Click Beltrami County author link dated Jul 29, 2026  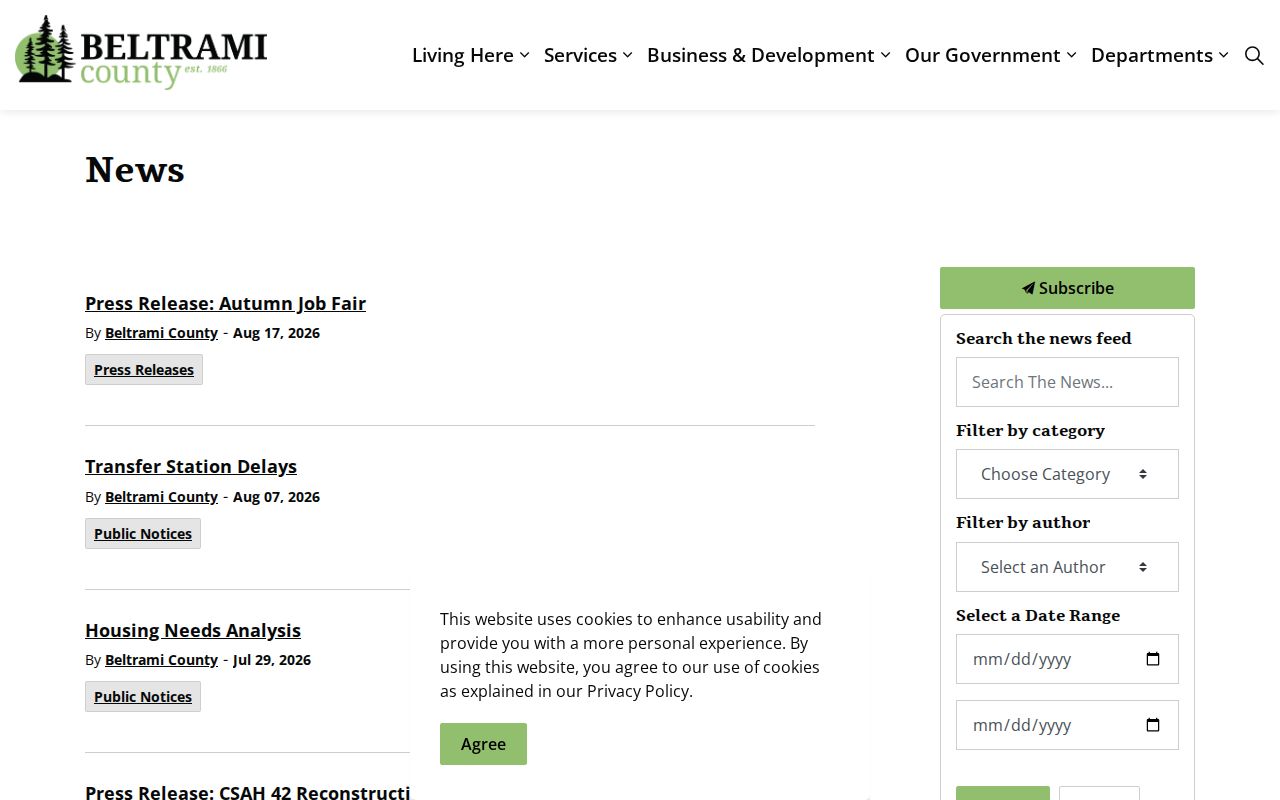161,660
